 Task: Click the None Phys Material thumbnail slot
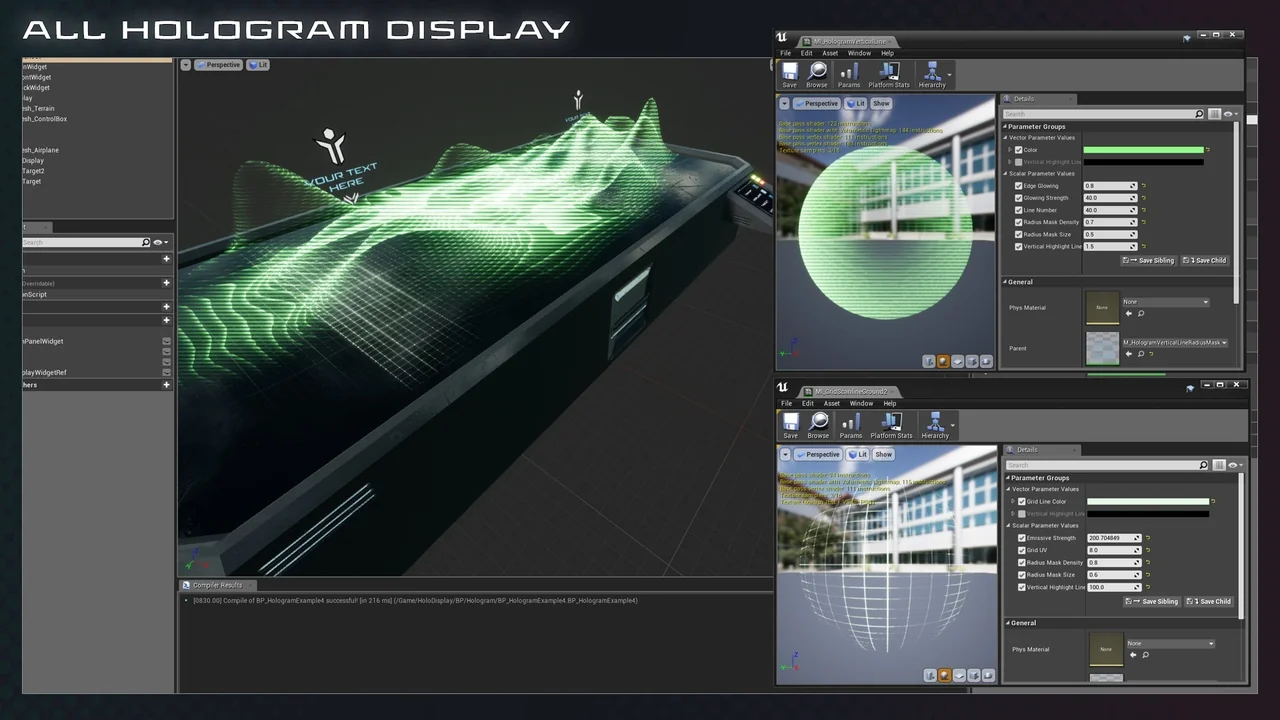[1102, 307]
